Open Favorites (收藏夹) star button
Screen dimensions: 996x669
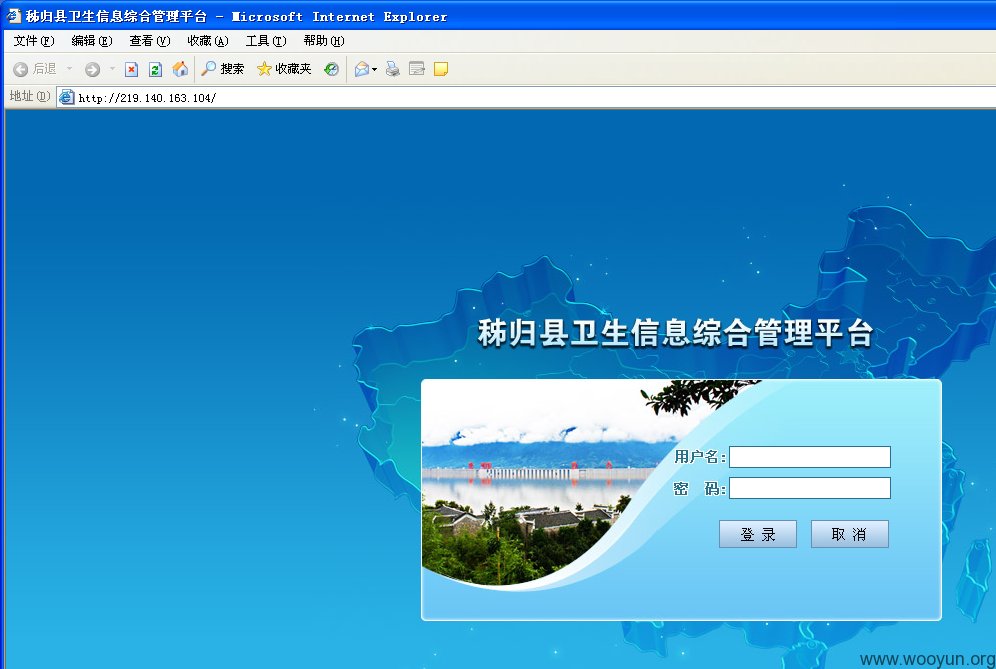click(x=284, y=69)
